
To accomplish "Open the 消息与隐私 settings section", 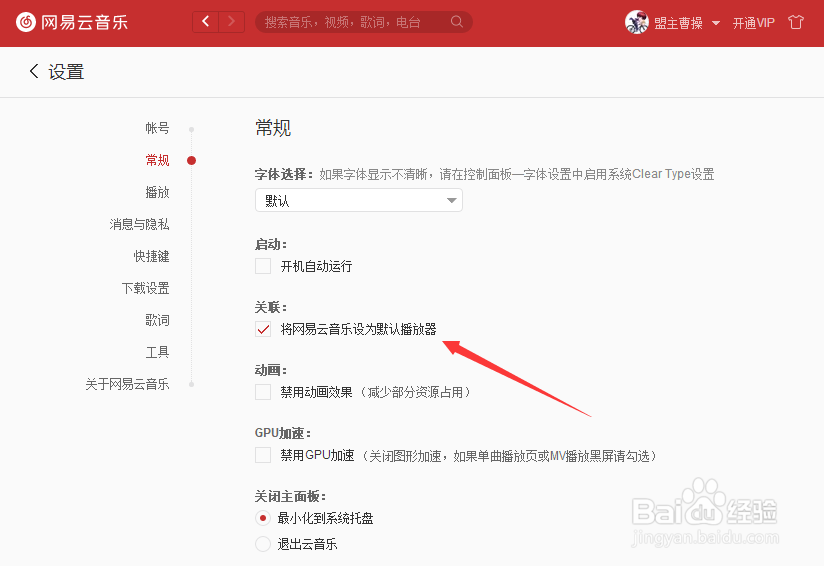I will click(139, 224).
